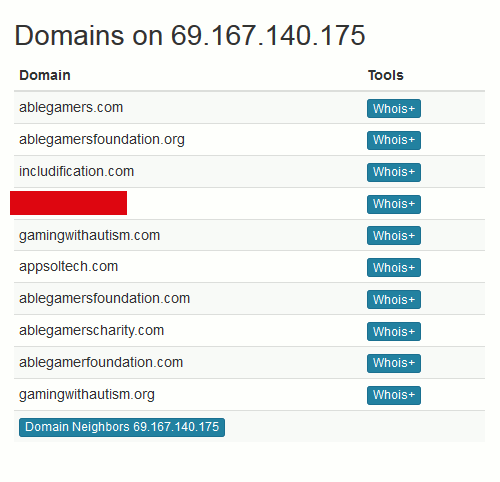The width and height of the screenshot is (500, 482).
Task: Click Whois+ next to includification.com
Action: tap(394, 172)
